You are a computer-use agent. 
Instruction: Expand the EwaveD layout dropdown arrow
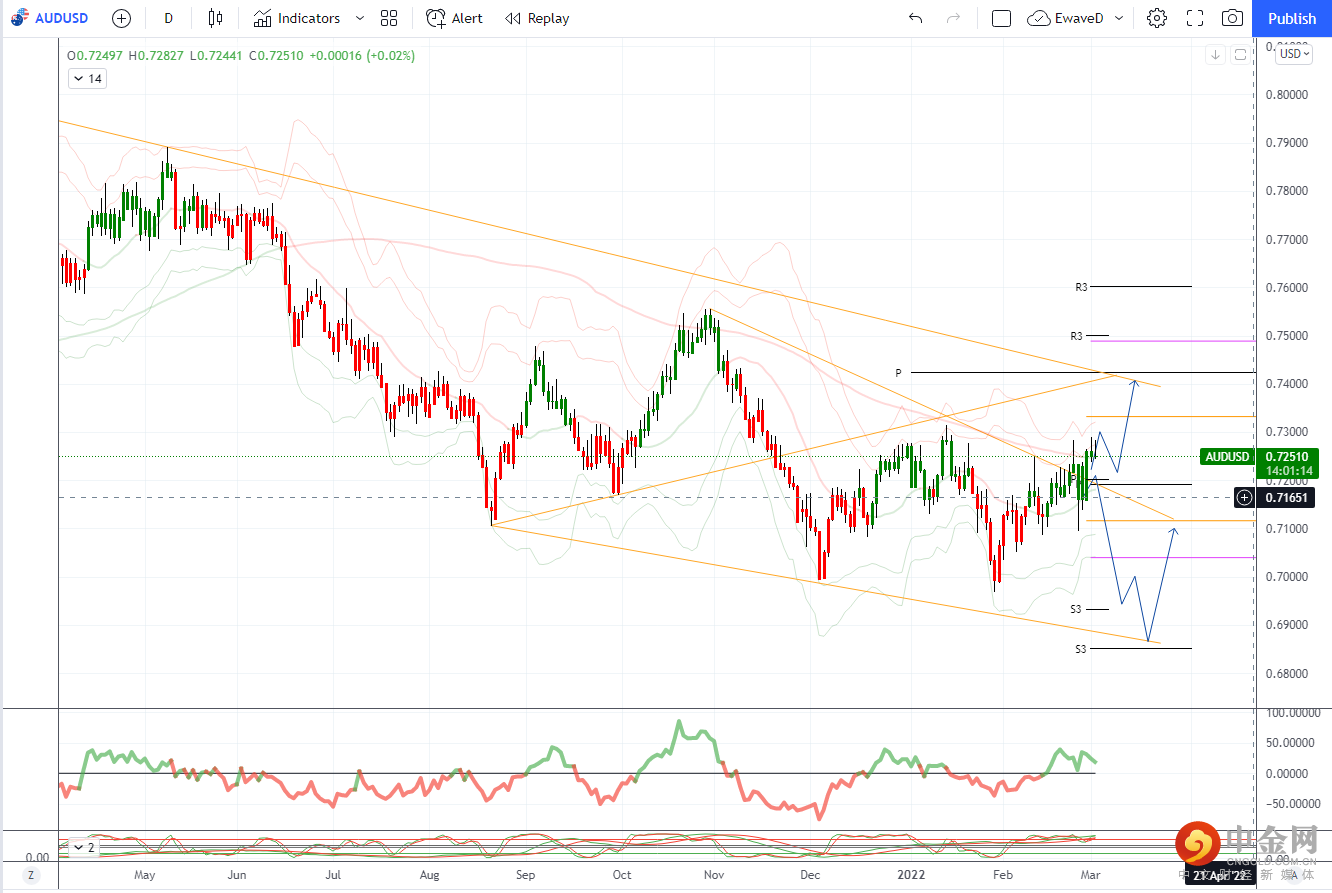(x=1119, y=18)
